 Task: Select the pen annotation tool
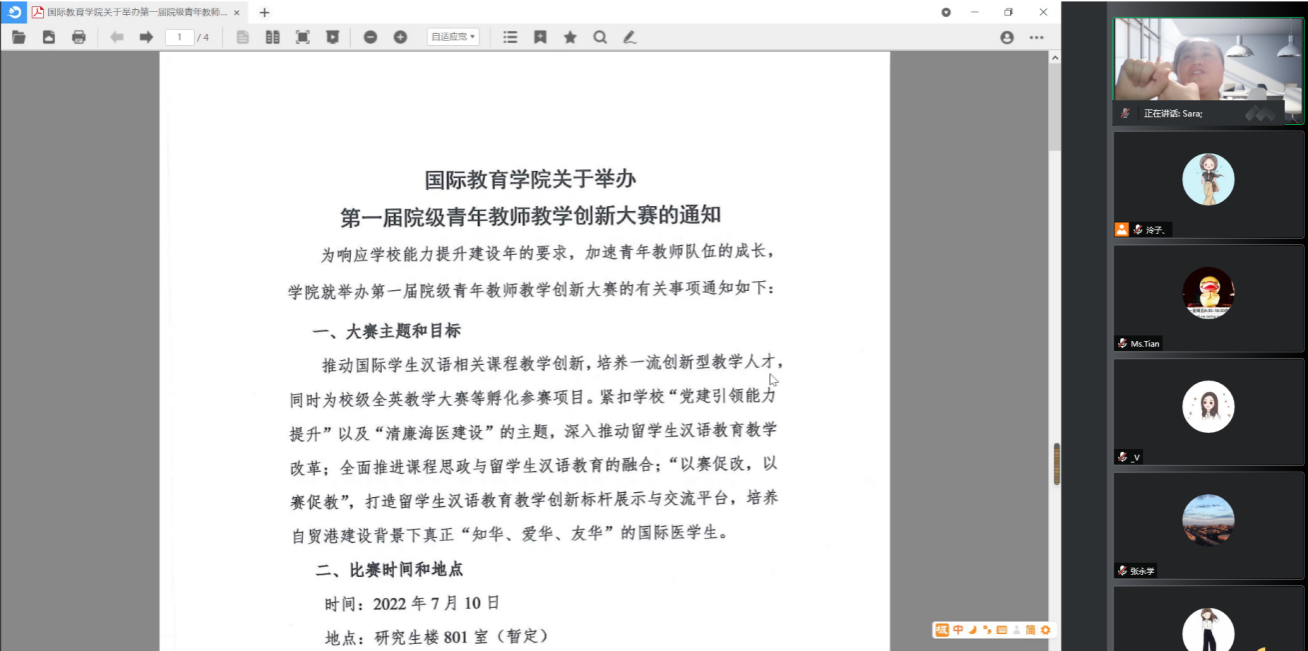tap(629, 37)
